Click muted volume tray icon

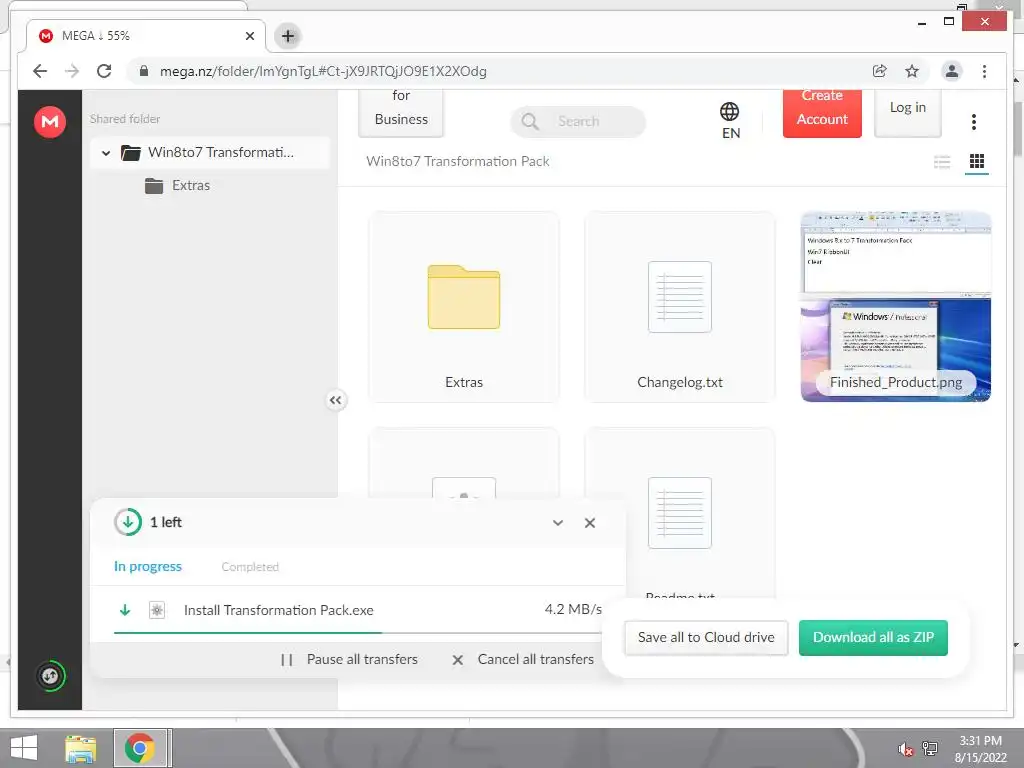click(x=905, y=749)
